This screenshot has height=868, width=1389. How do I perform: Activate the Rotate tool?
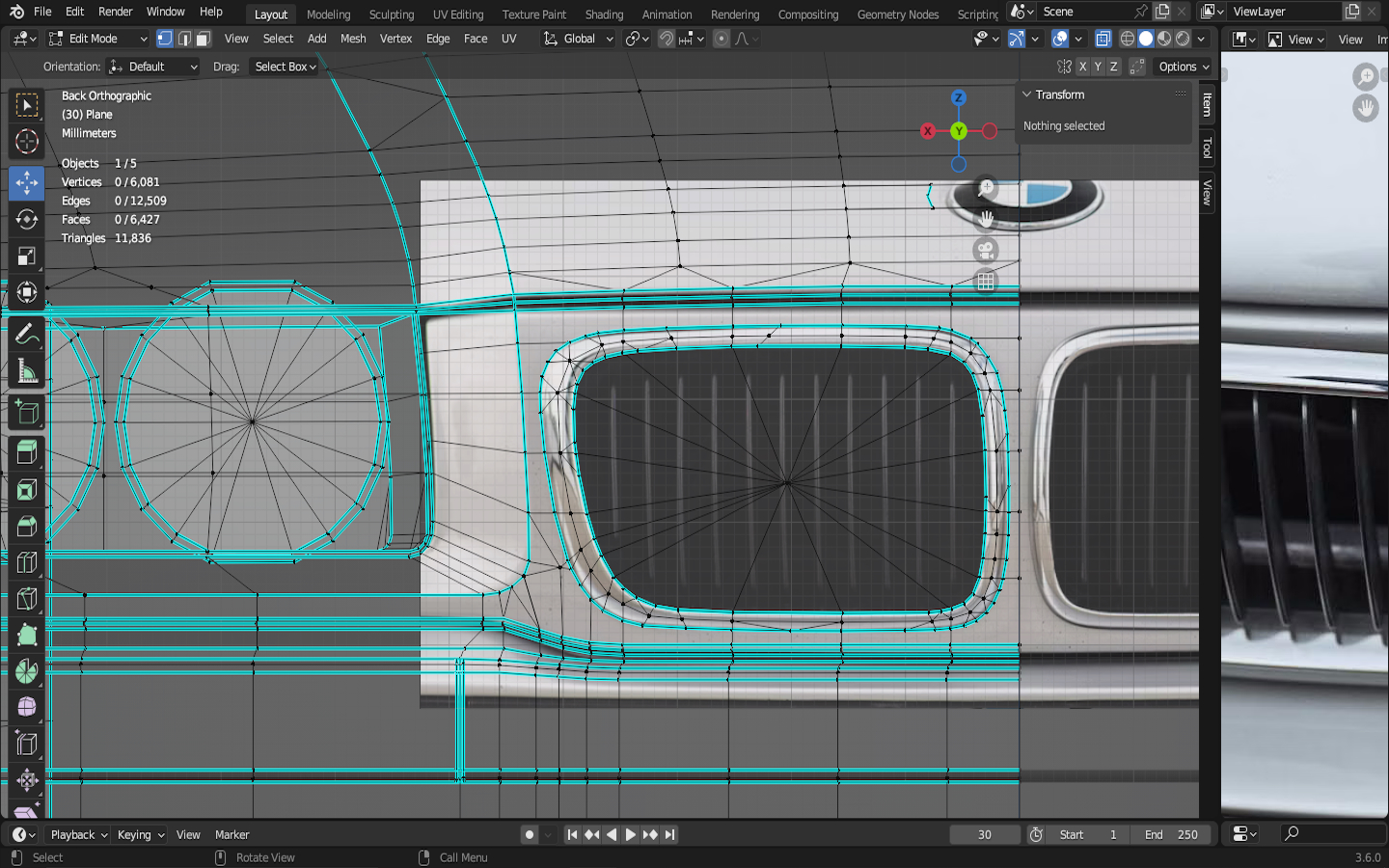[27, 219]
